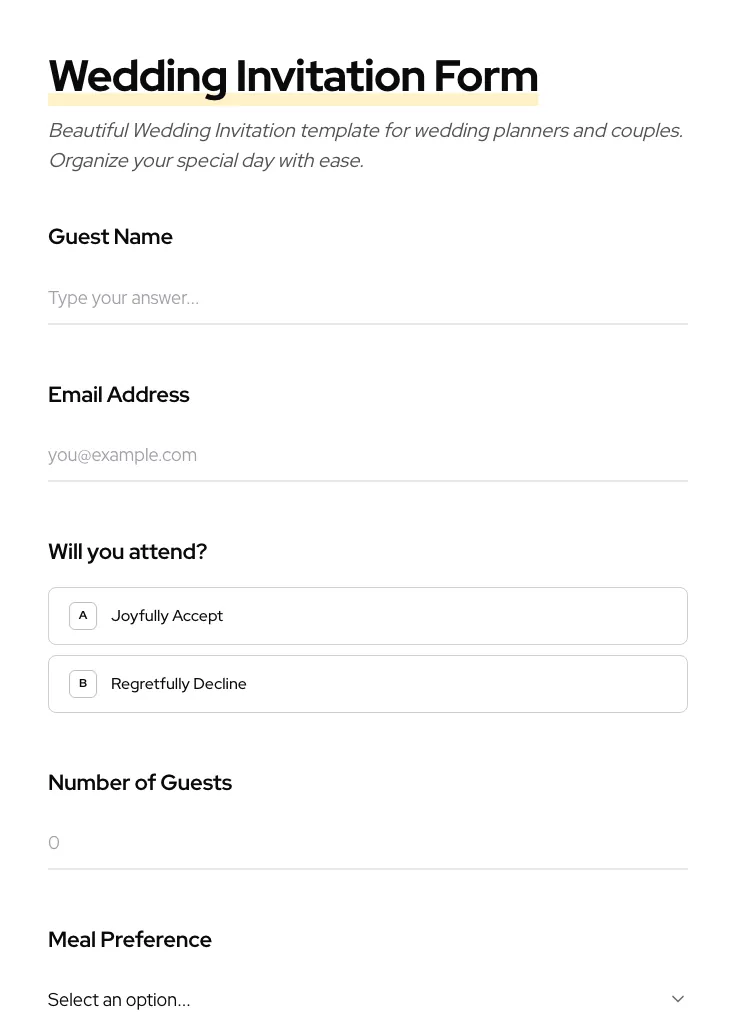This screenshot has width=736, height=1024.
Task: Click the "Type your answer..." placeholder text
Action: pos(123,298)
